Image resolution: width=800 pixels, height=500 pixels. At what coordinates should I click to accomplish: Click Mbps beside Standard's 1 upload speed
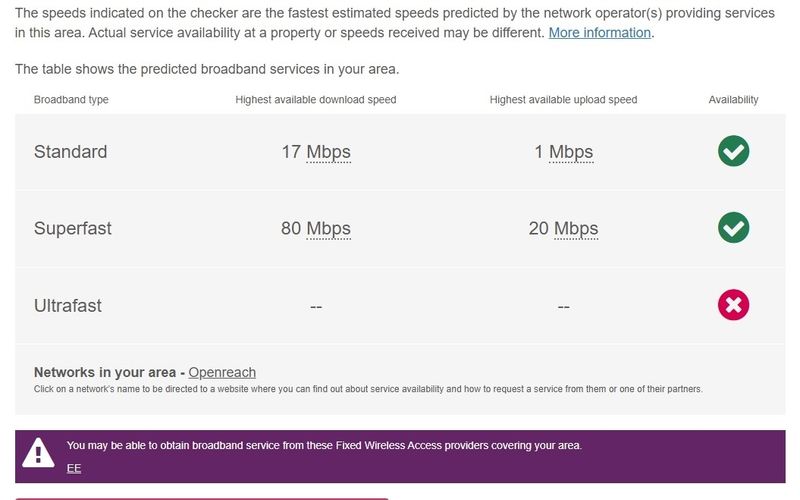570,152
